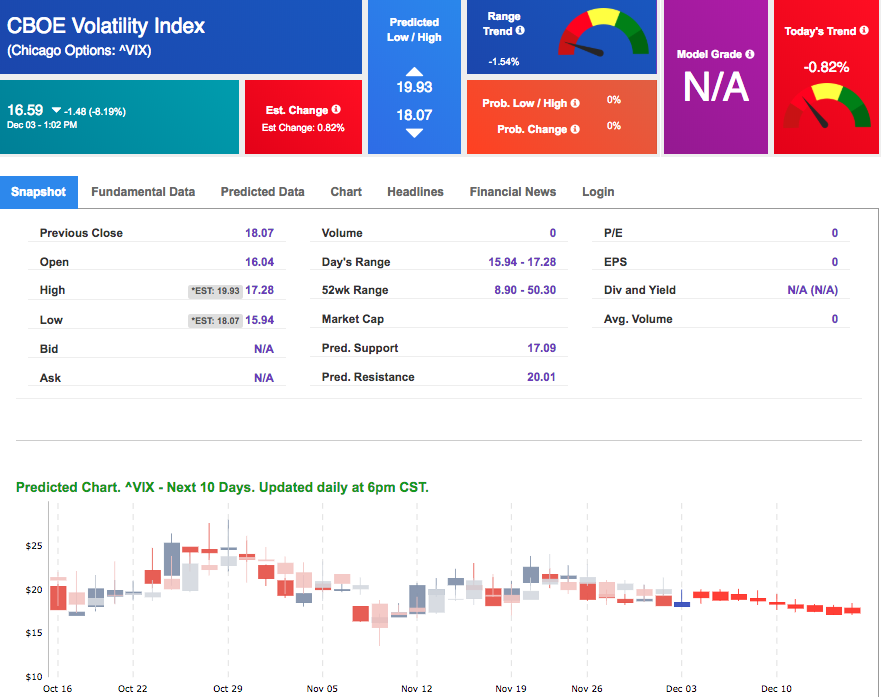881x697 pixels.
Task: Click the Open value 16.04
Action: coord(260,262)
